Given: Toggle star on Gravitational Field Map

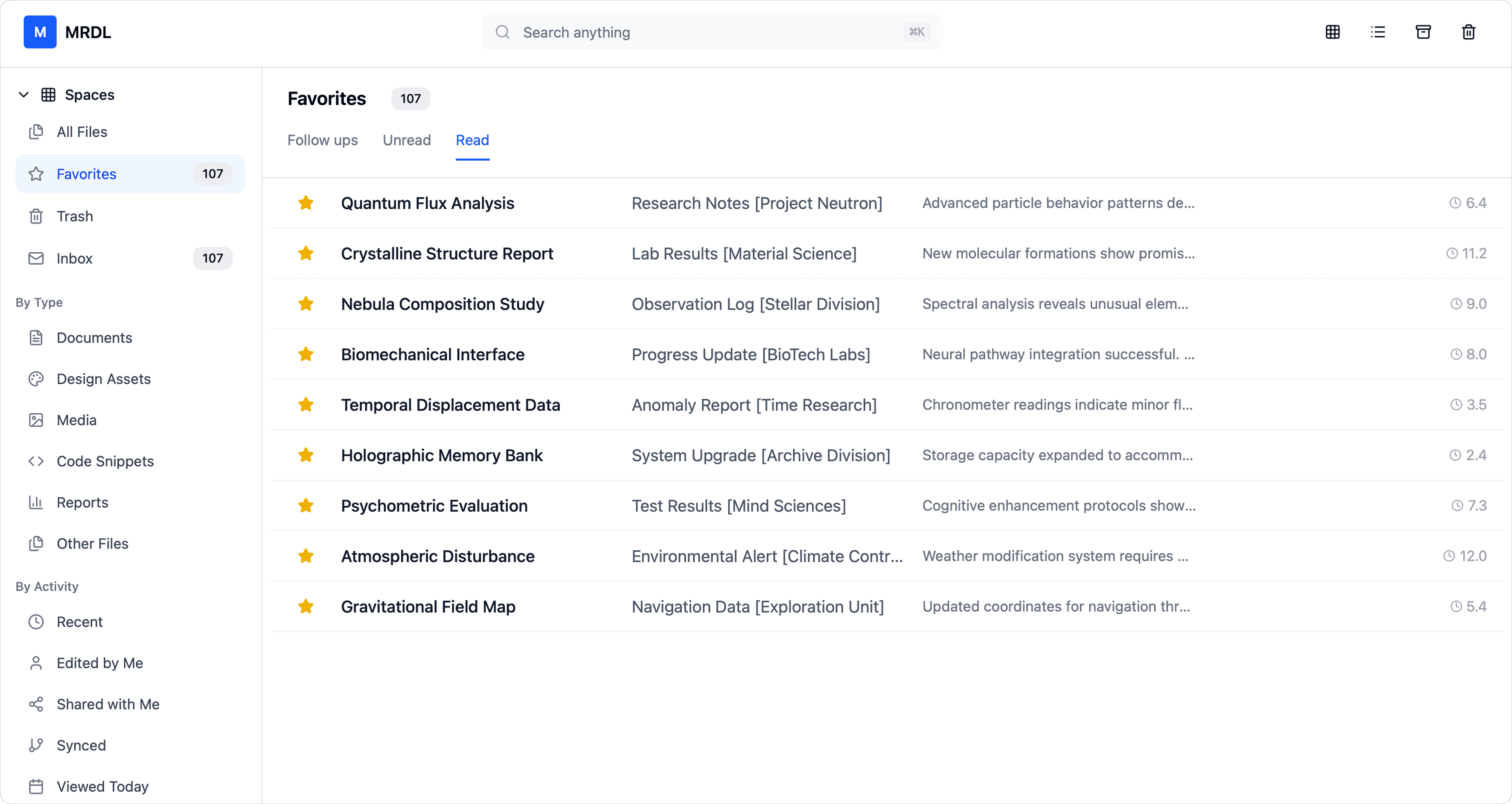Looking at the screenshot, I should 306,607.
